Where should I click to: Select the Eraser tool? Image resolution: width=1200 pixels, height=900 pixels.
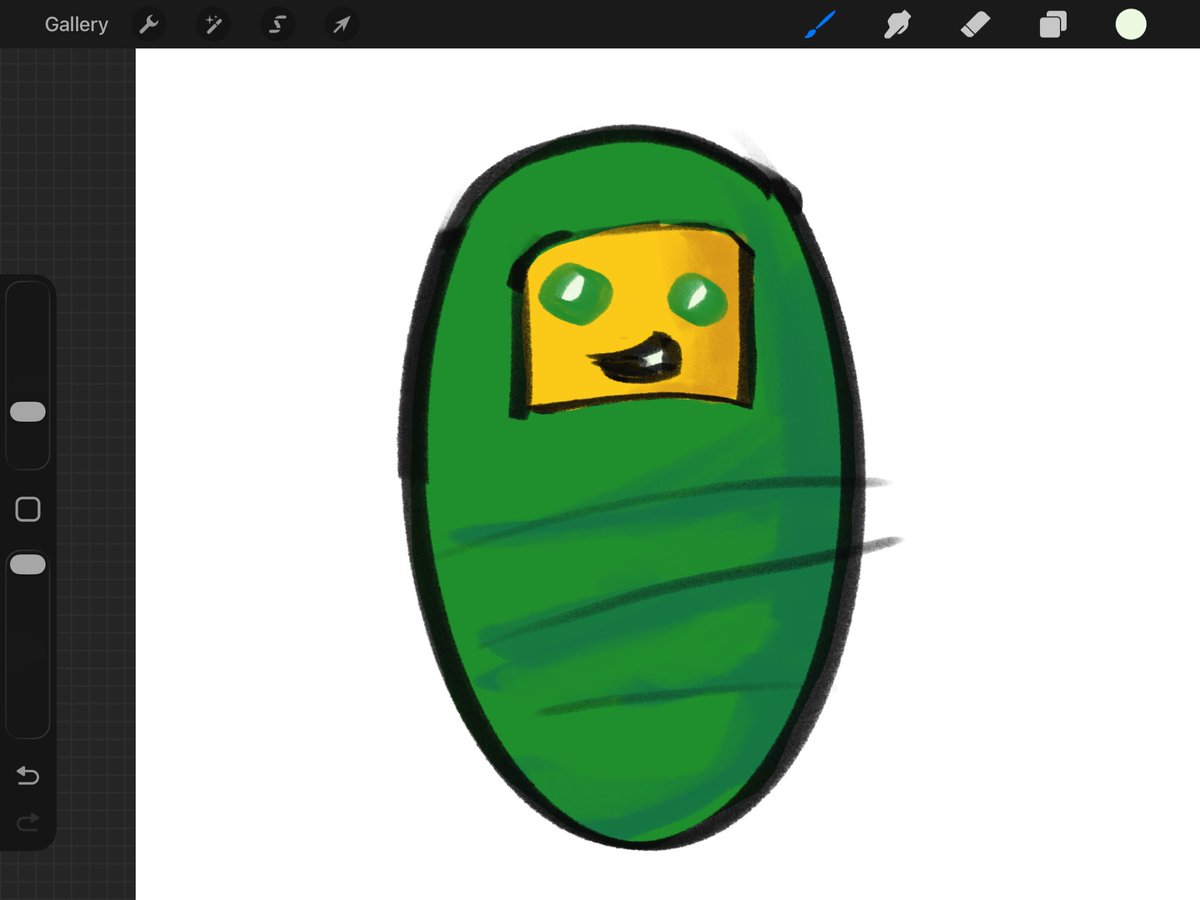click(975, 24)
